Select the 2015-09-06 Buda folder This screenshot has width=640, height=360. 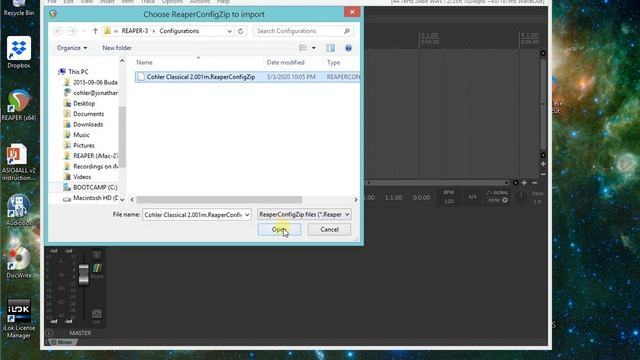coord(91,82)
